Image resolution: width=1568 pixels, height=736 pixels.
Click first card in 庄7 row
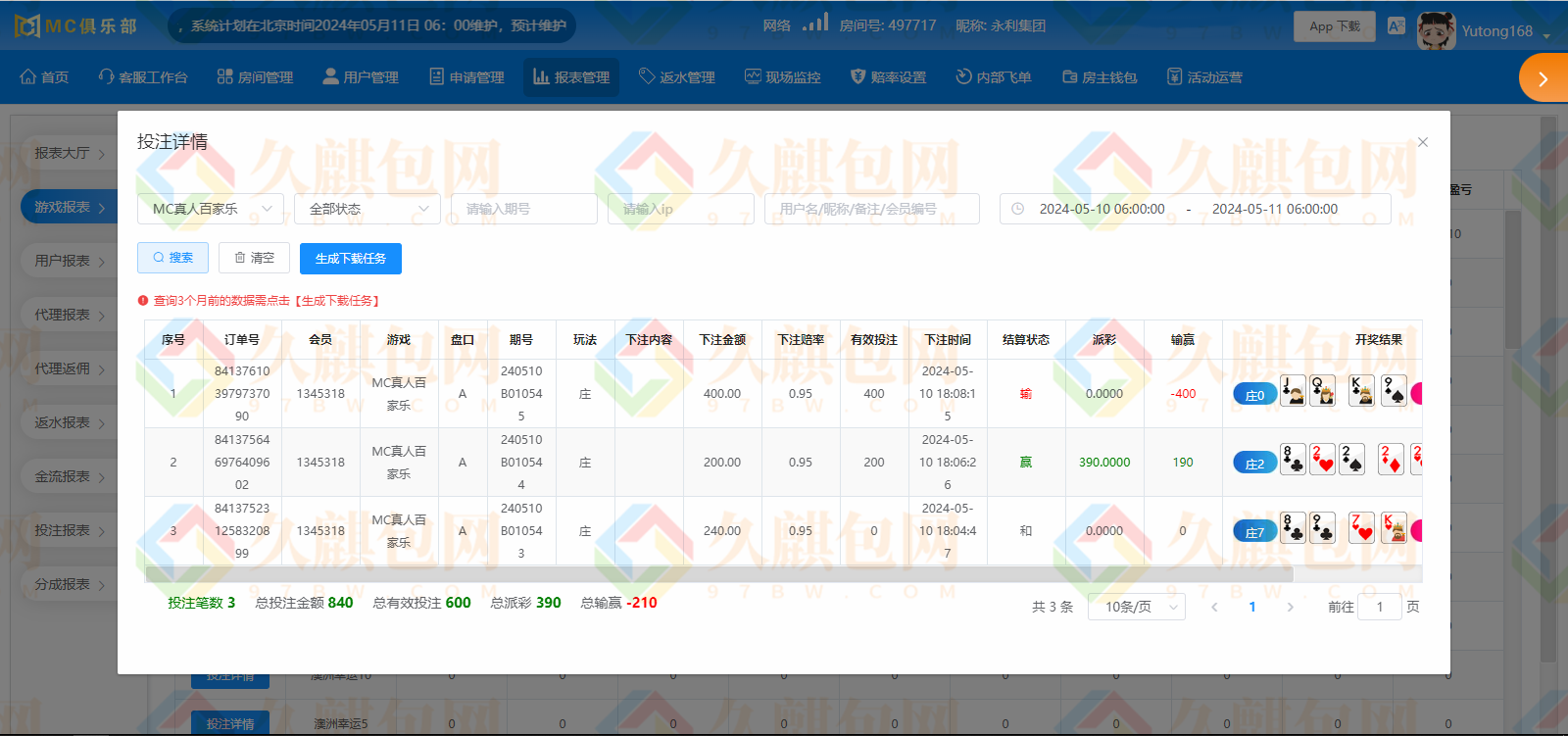click(x=1293, y=528)
